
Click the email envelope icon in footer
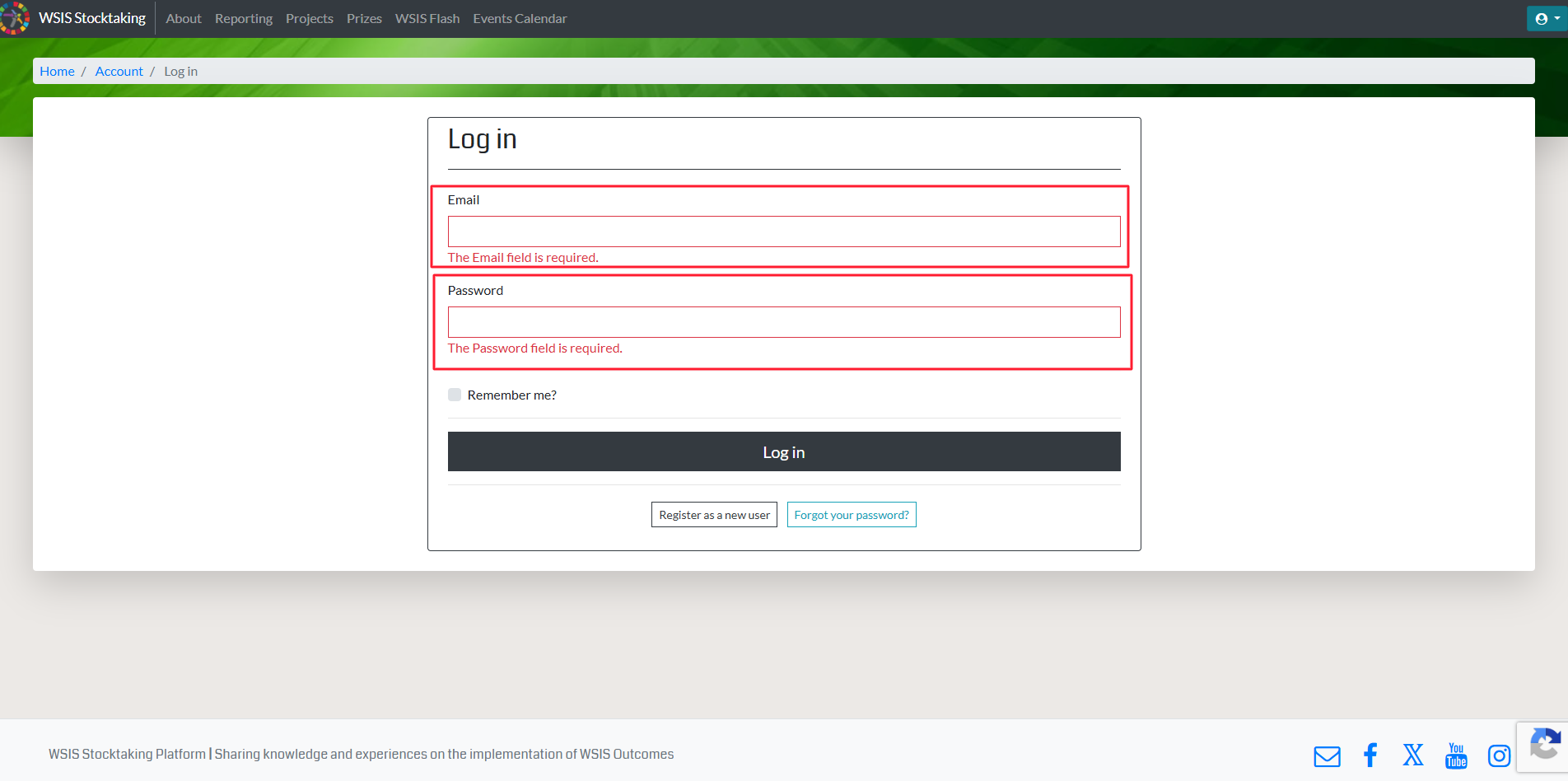click(1327, 755)
